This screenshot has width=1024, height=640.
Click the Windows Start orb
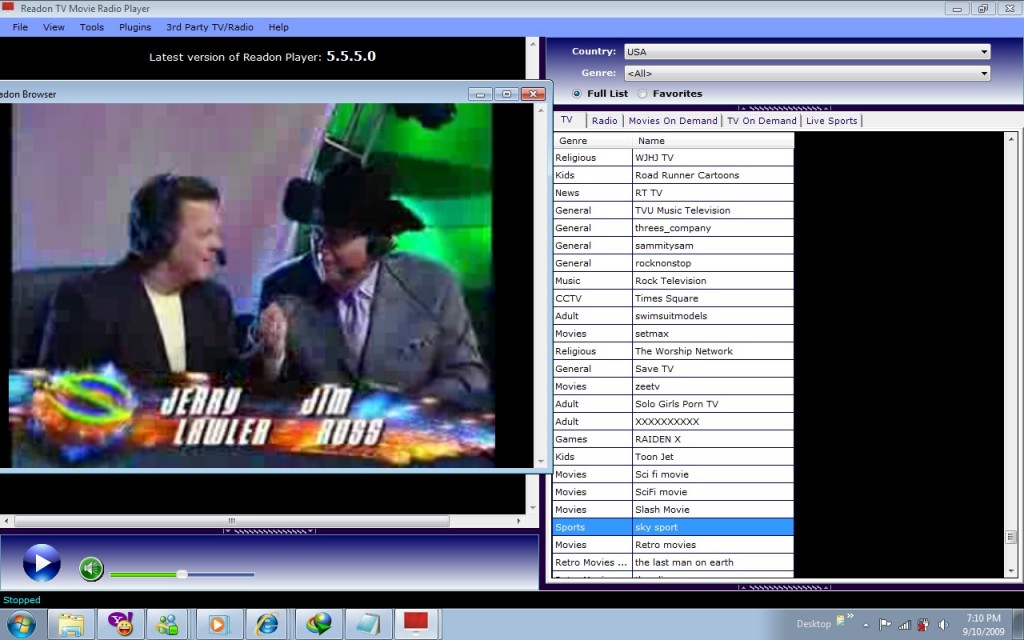click(x=20, y=624)
